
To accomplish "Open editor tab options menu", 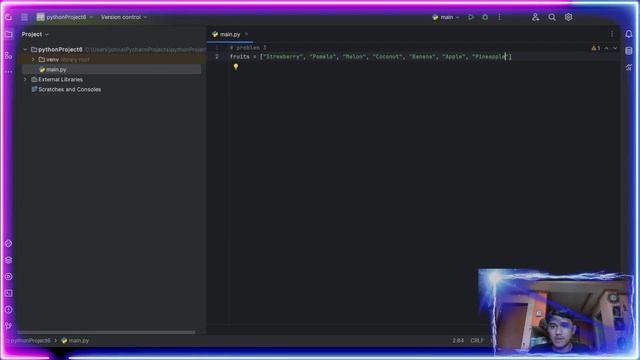I will click(611, 34).
